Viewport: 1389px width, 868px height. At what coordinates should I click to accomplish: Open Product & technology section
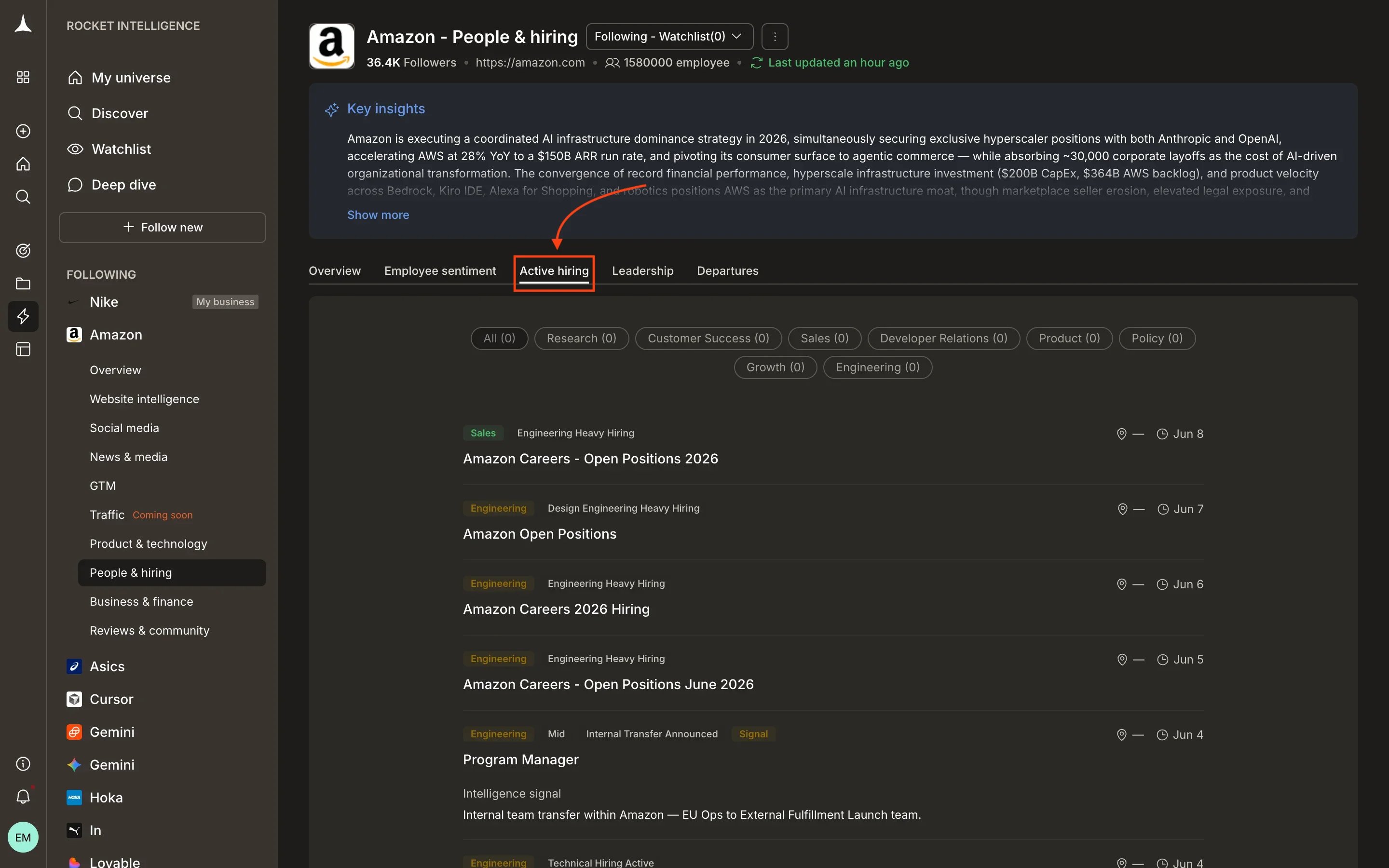[148, 543]
